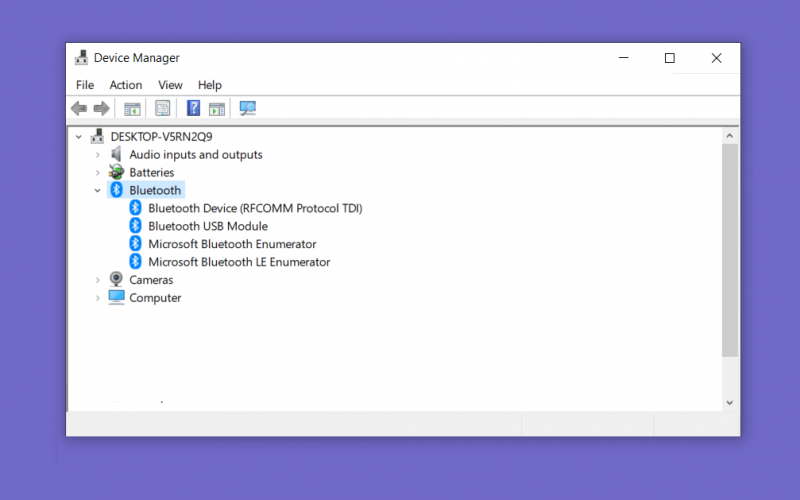Open the Help menu

pos(210,85)
